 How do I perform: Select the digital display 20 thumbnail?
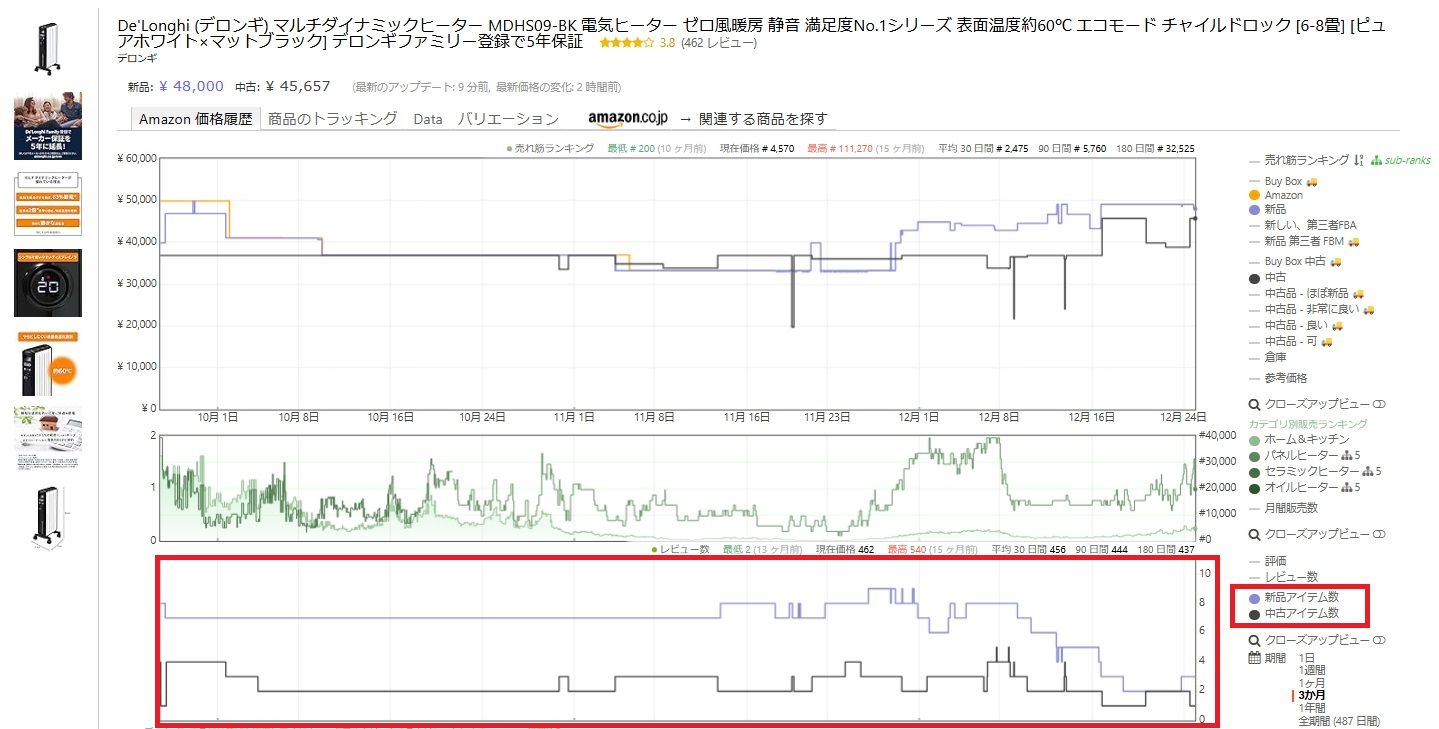[48, 284]
